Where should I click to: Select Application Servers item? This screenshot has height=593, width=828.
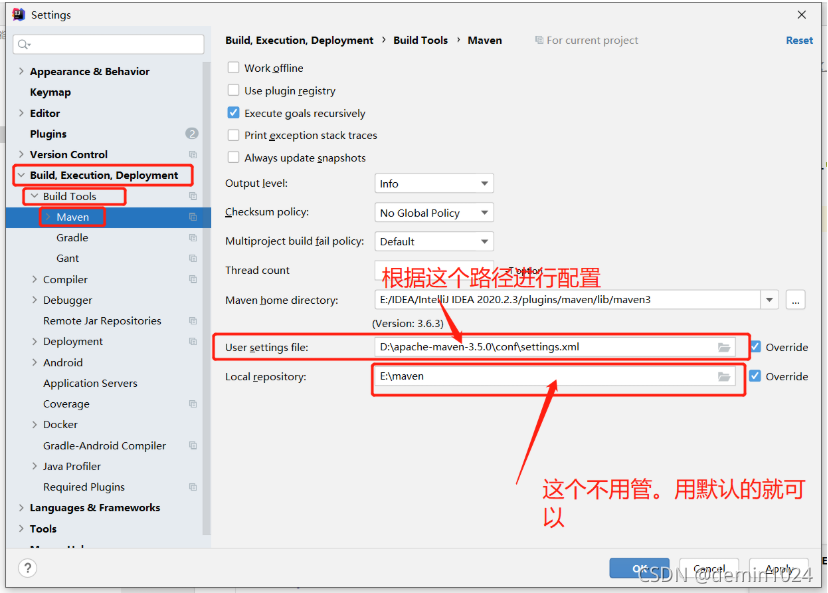point(90,383)
